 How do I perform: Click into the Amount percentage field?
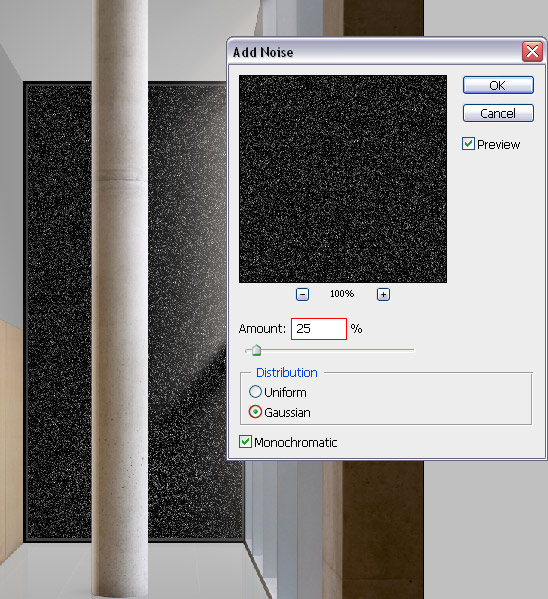319,329
